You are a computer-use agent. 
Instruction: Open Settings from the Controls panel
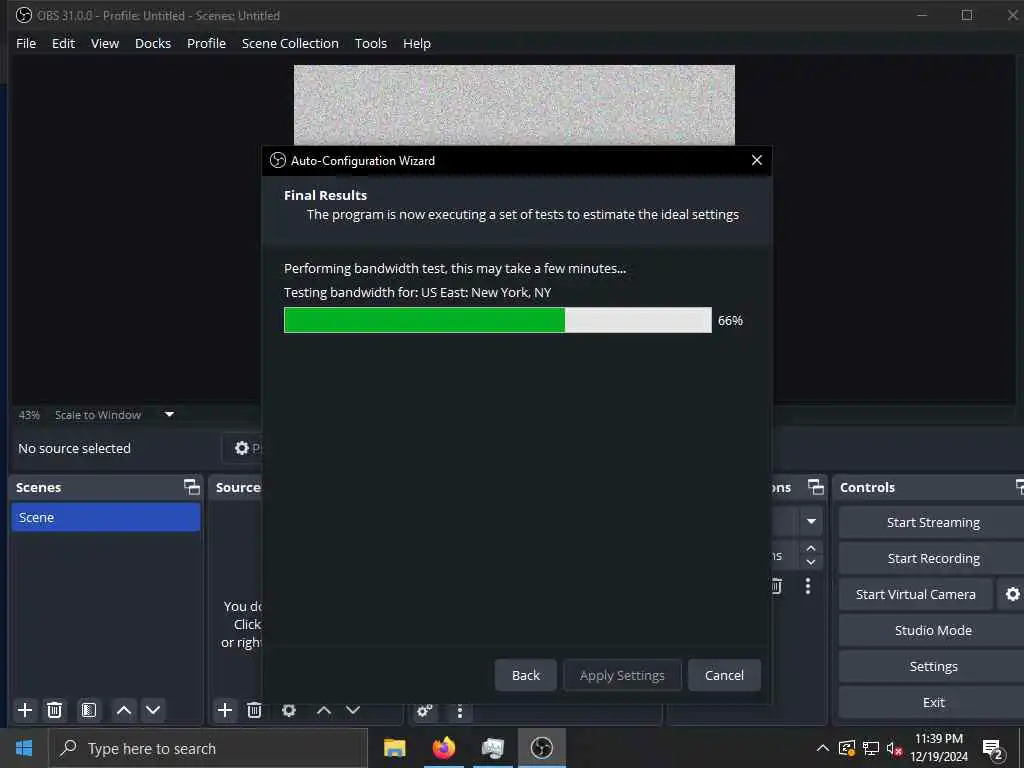tap(933, 666)
